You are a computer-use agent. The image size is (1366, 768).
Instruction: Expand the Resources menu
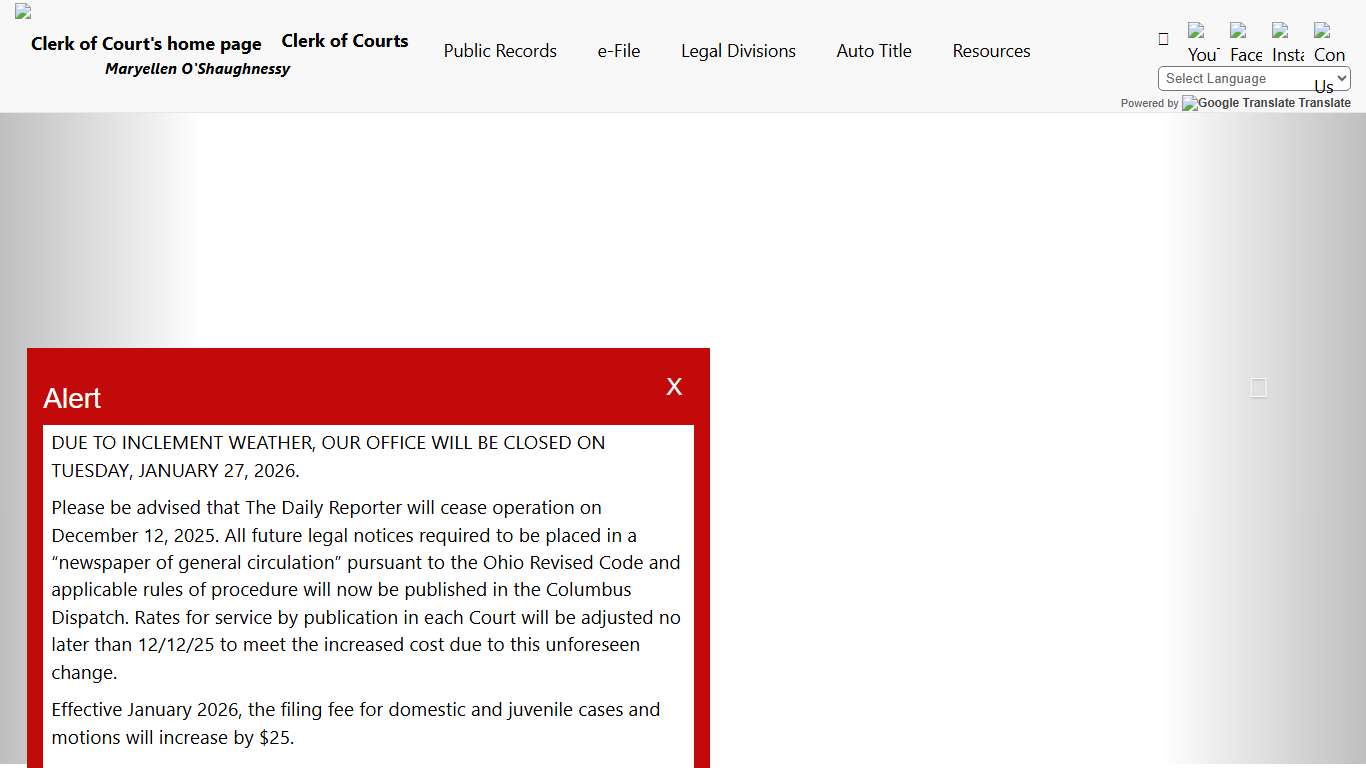coord(991,51)
